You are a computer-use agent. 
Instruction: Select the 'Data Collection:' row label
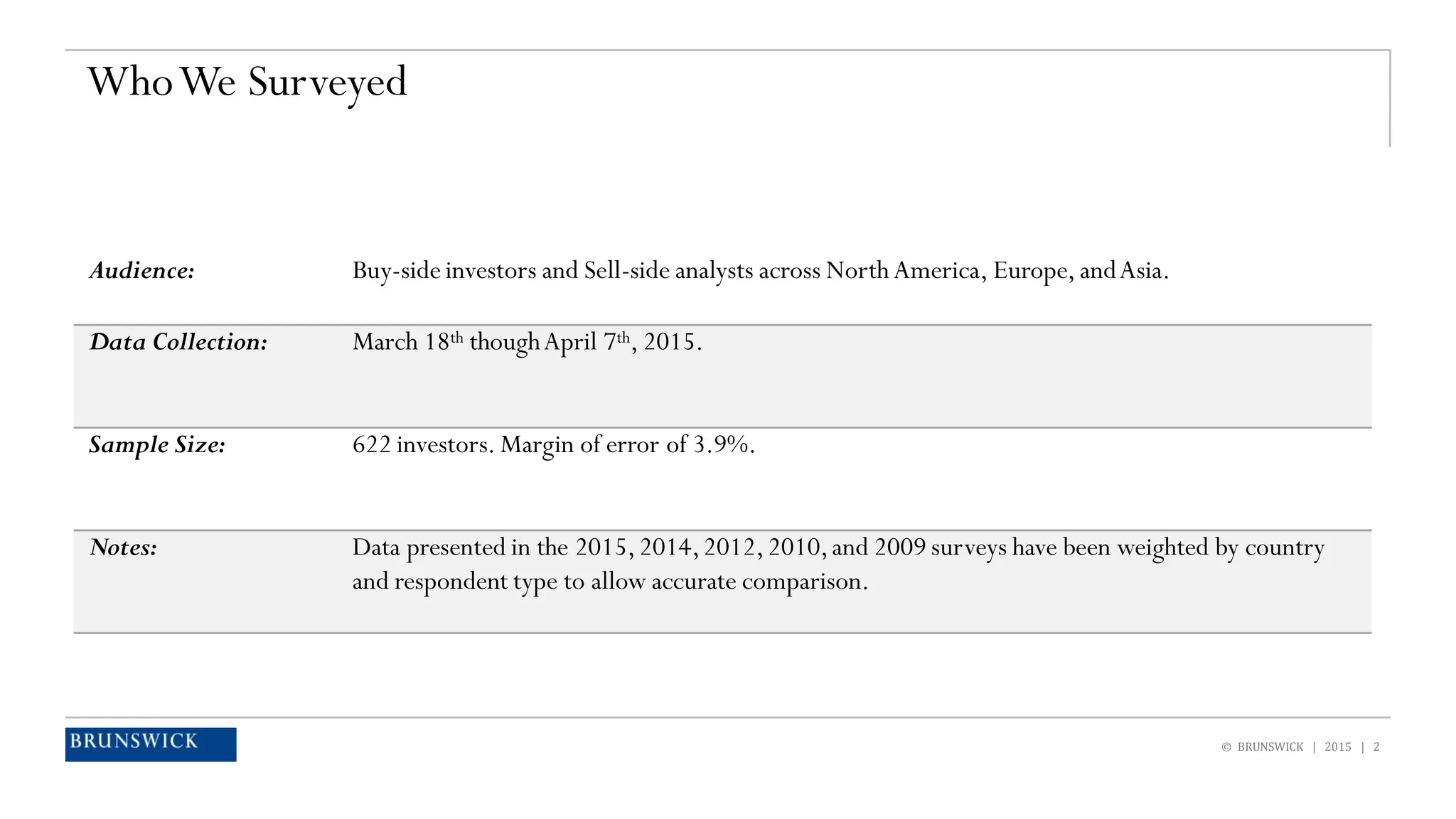tap(178, 342)
